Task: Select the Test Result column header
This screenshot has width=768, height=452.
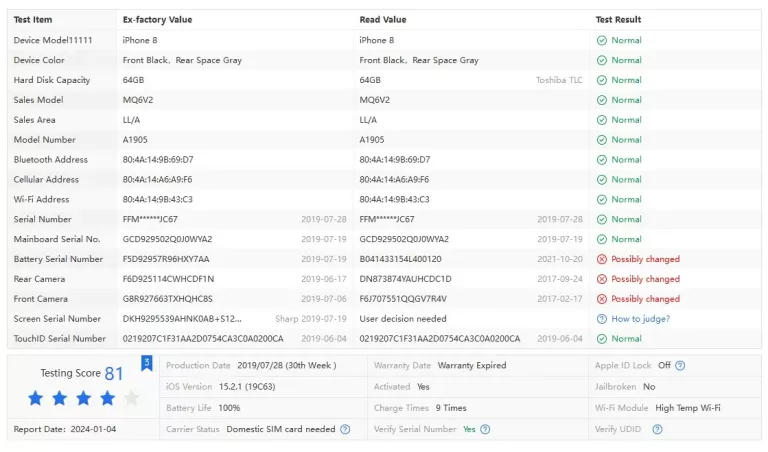Action: pos(619,19)
